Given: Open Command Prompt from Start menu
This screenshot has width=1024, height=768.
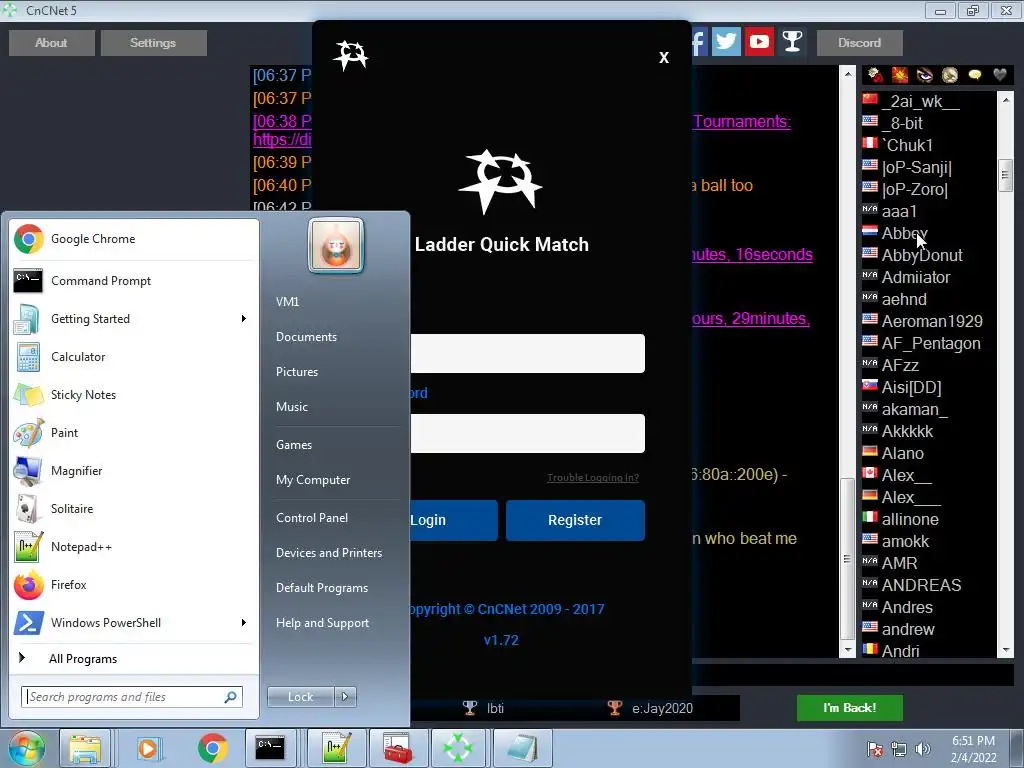Looking at the screenshot, I should coord(134,281).
